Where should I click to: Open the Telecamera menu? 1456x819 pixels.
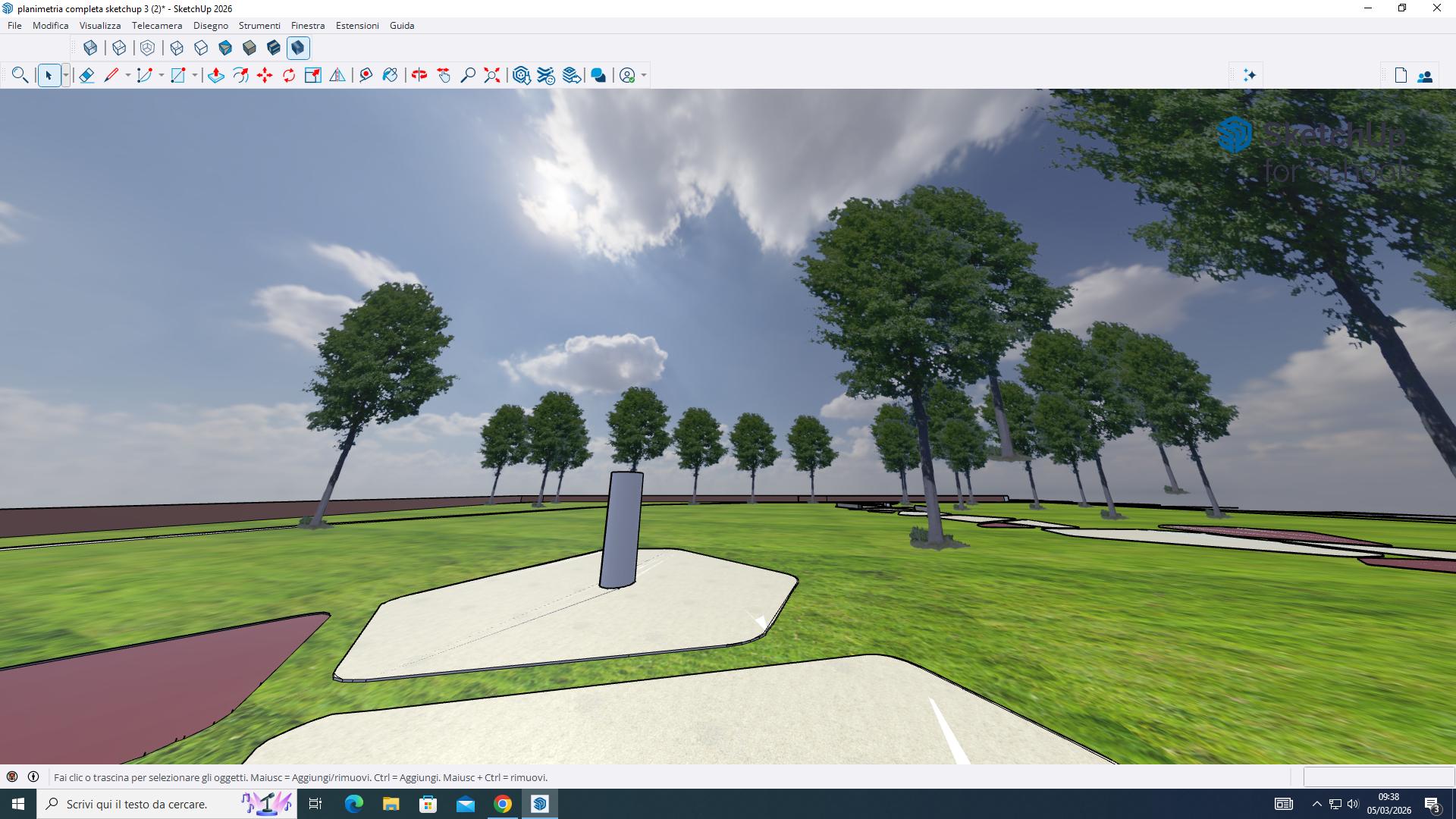156,25
